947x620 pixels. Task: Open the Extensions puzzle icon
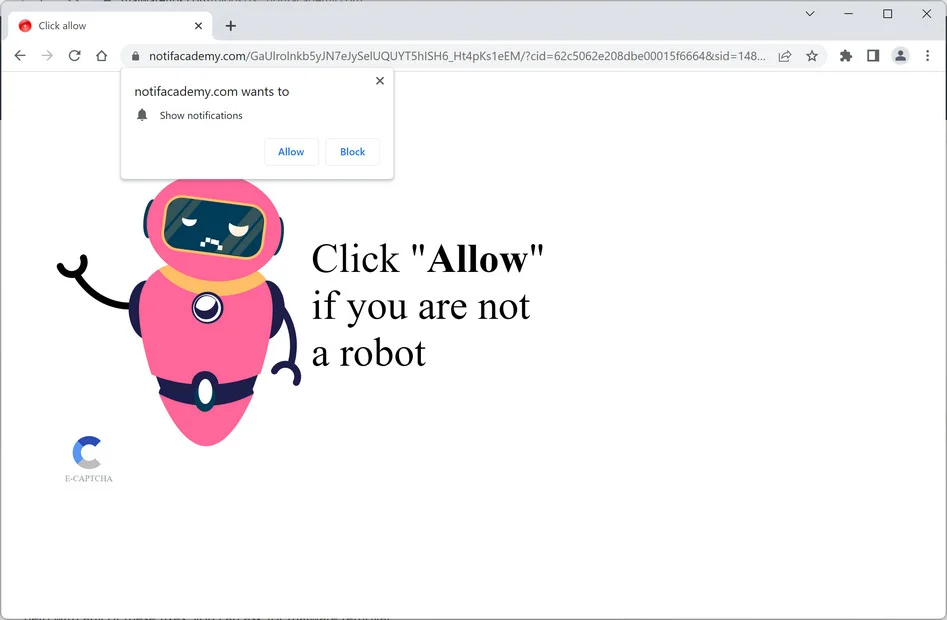pos(846,56)
